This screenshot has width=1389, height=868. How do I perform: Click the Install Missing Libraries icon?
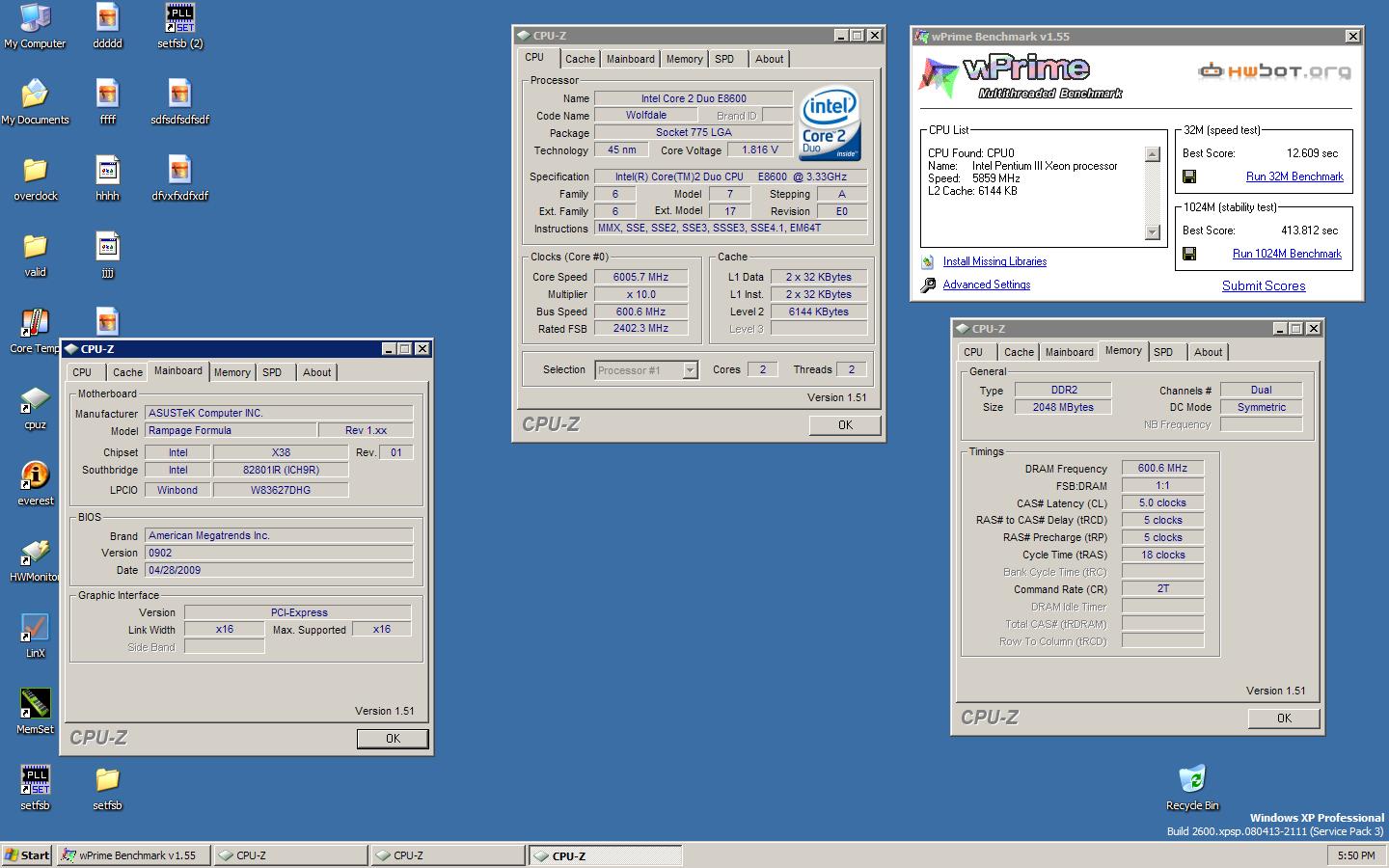click(927, 261)
